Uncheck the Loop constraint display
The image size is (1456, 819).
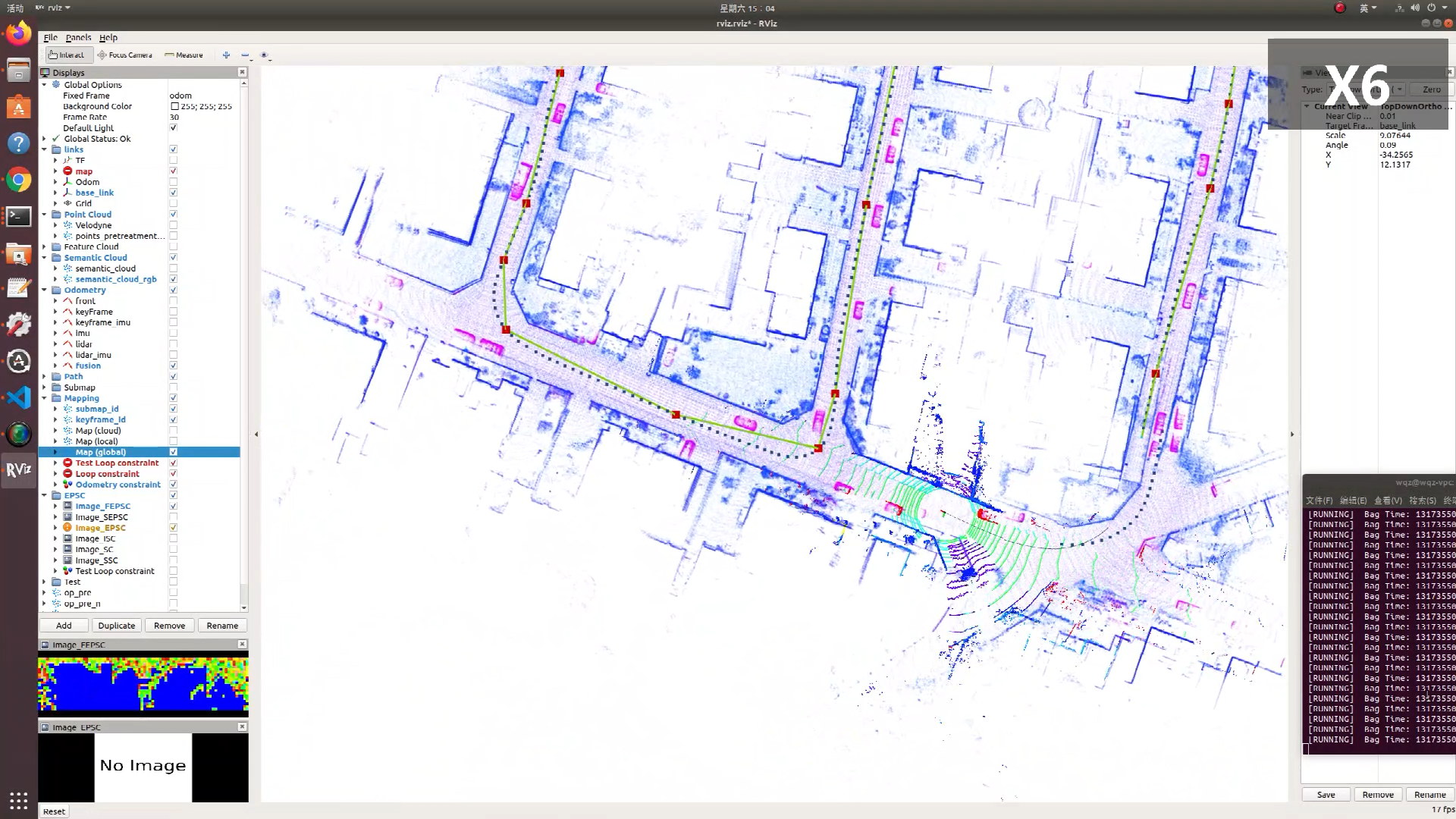click(174, 474)
